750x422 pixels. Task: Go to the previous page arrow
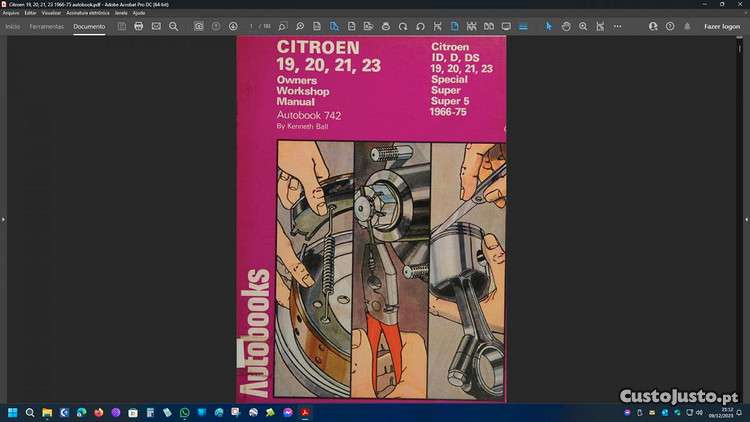(x=216, y=26)
